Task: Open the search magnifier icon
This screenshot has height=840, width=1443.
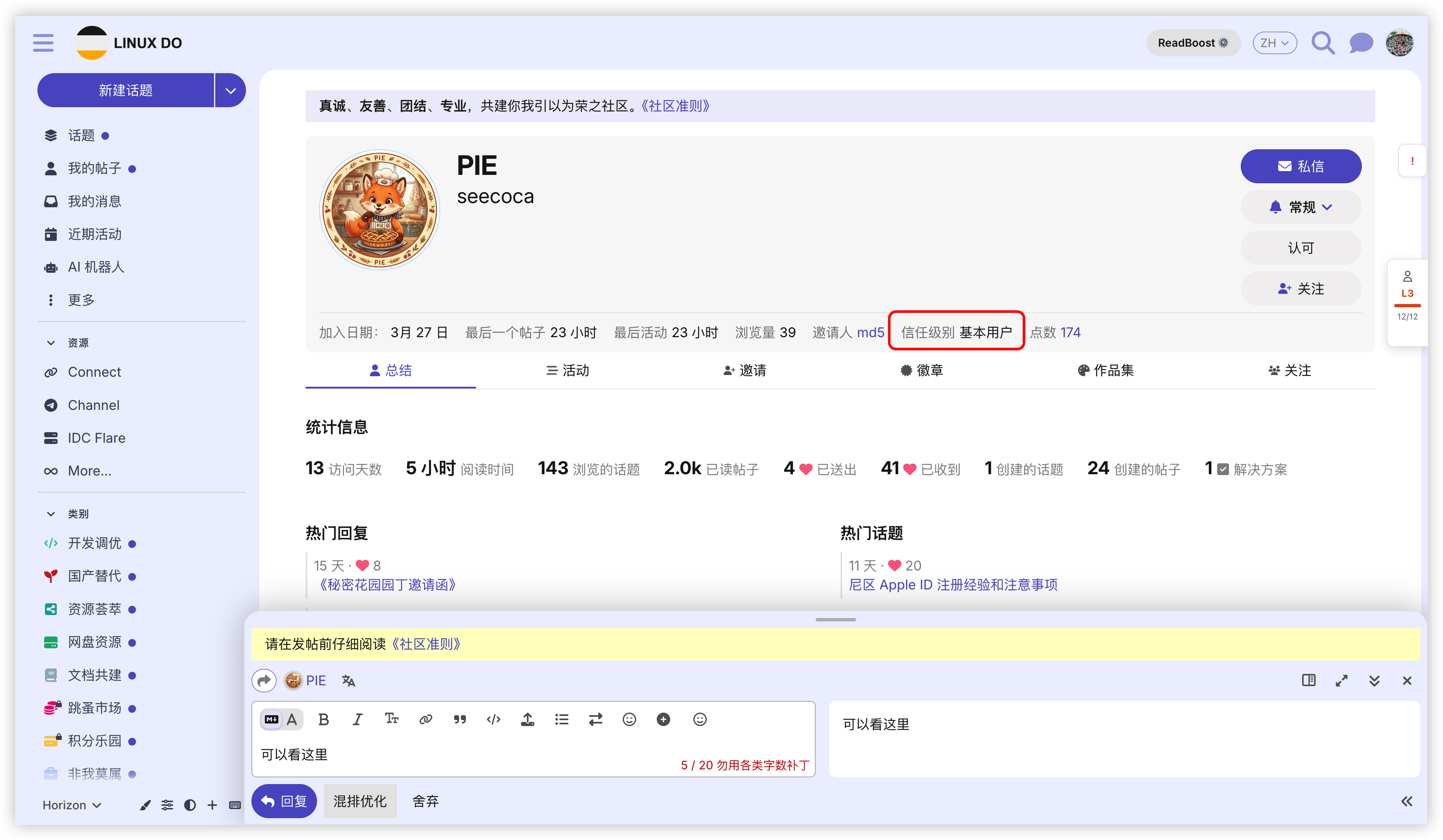Action: click(1323, 43)
